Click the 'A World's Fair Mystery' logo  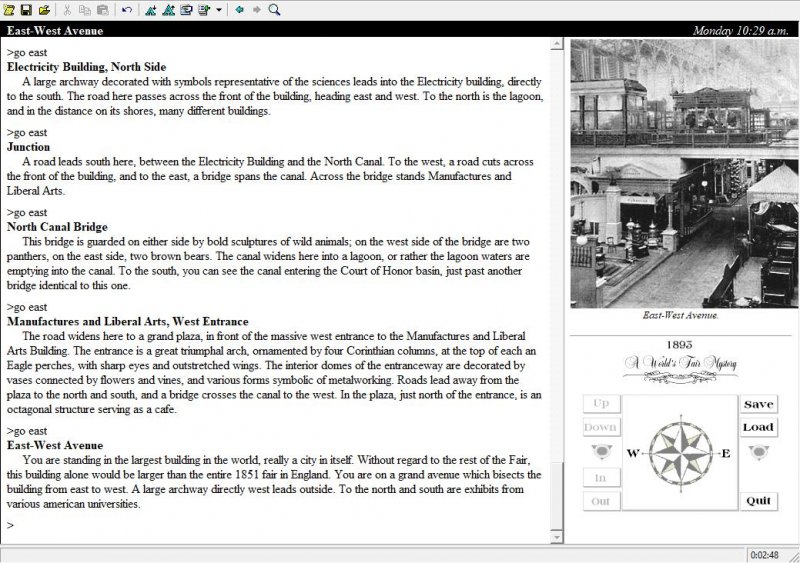(681, 370)
